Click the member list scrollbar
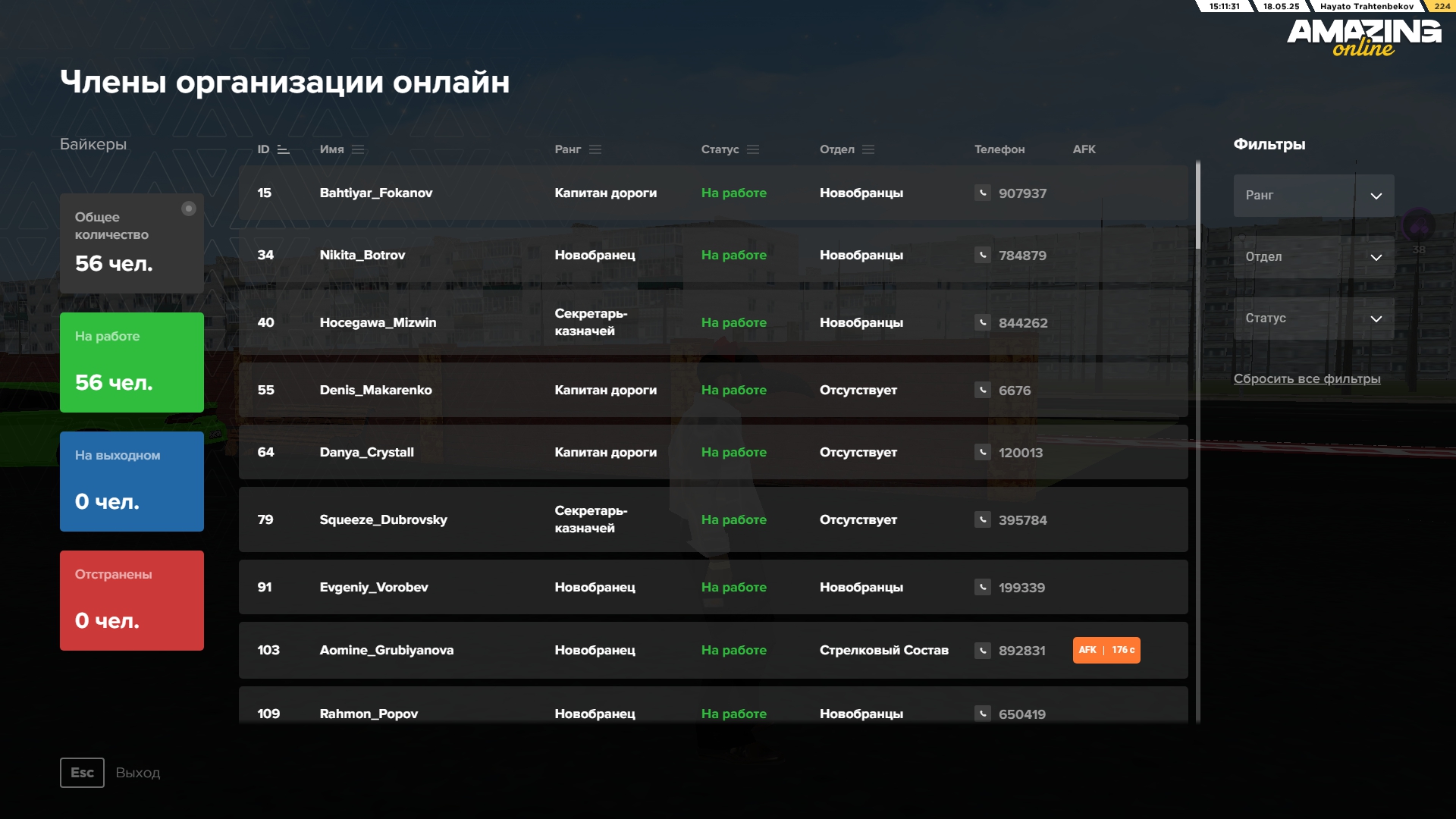The height and width of the screenshot is (819, 1456). [1198, 205]
